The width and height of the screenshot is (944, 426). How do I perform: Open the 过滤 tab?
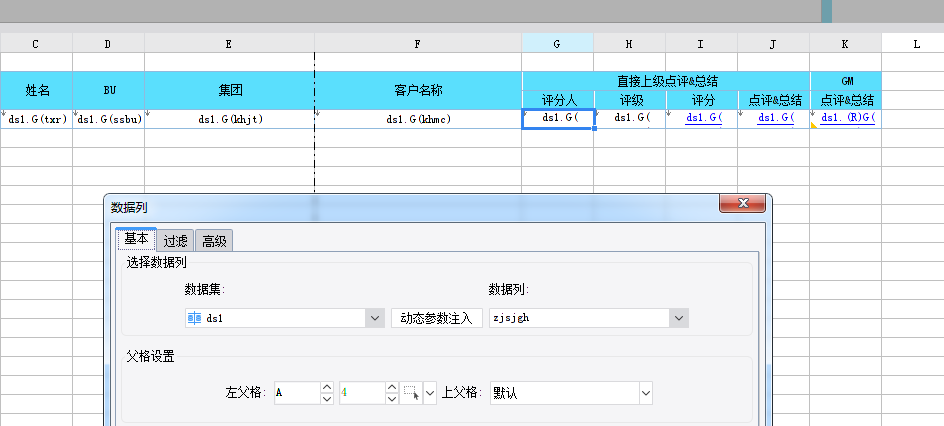coord(176,241)
